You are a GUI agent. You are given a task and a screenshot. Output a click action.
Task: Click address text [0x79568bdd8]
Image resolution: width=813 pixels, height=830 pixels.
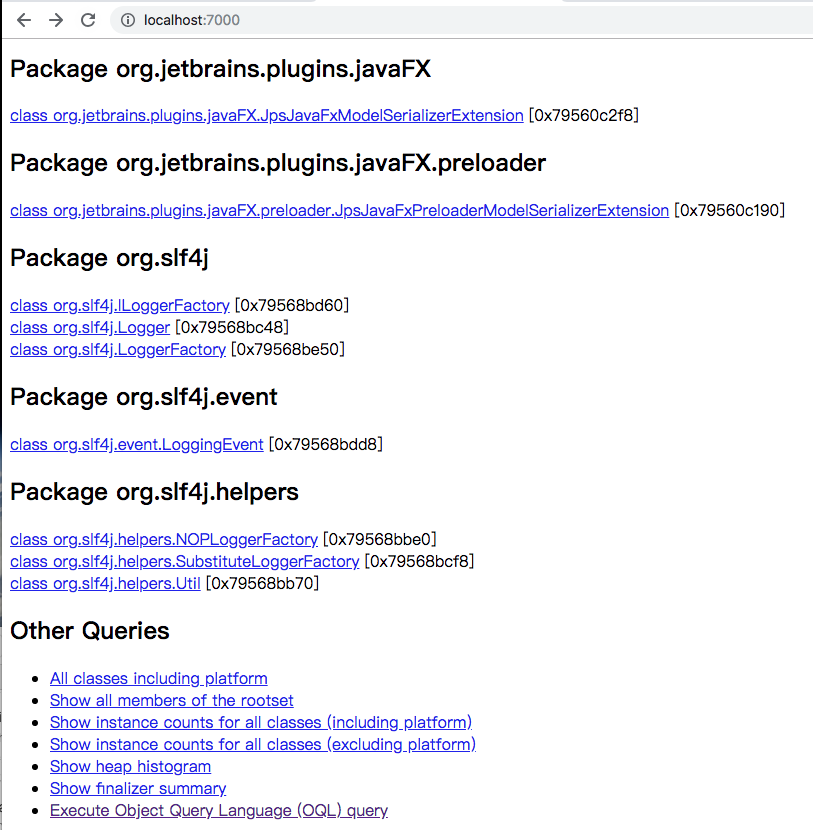[x=326, y=444]
